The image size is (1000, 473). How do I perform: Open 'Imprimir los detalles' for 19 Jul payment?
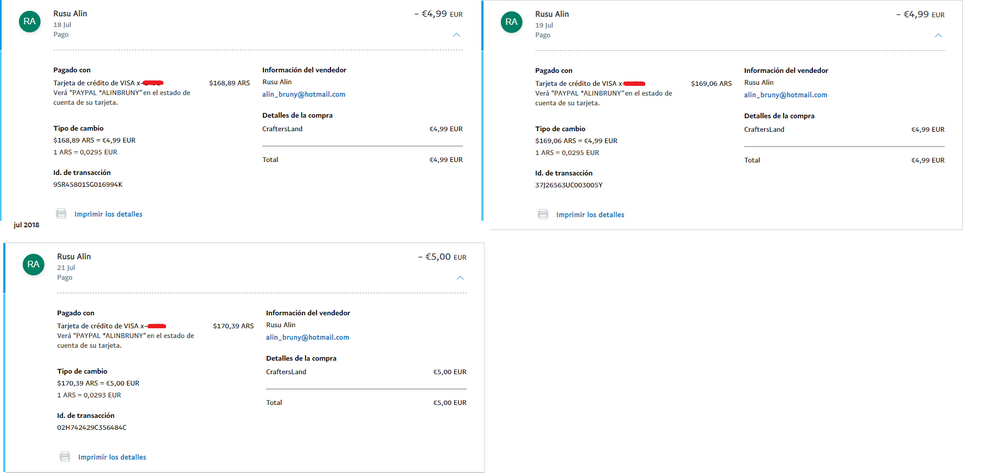pyautogui.click(x=590, y=214)
